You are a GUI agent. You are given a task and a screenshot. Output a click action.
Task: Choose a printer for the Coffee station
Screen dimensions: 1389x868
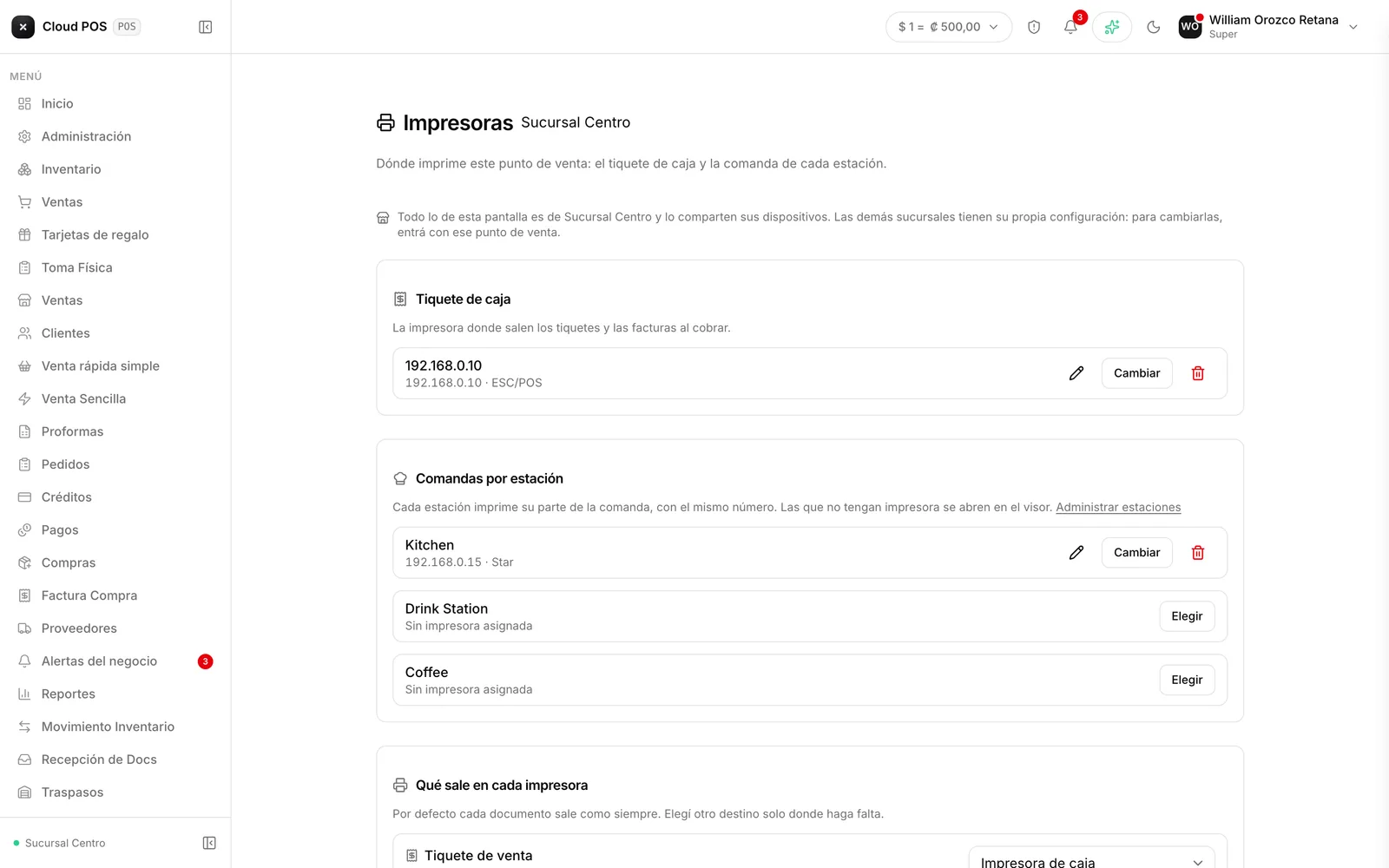[1187, 680]
